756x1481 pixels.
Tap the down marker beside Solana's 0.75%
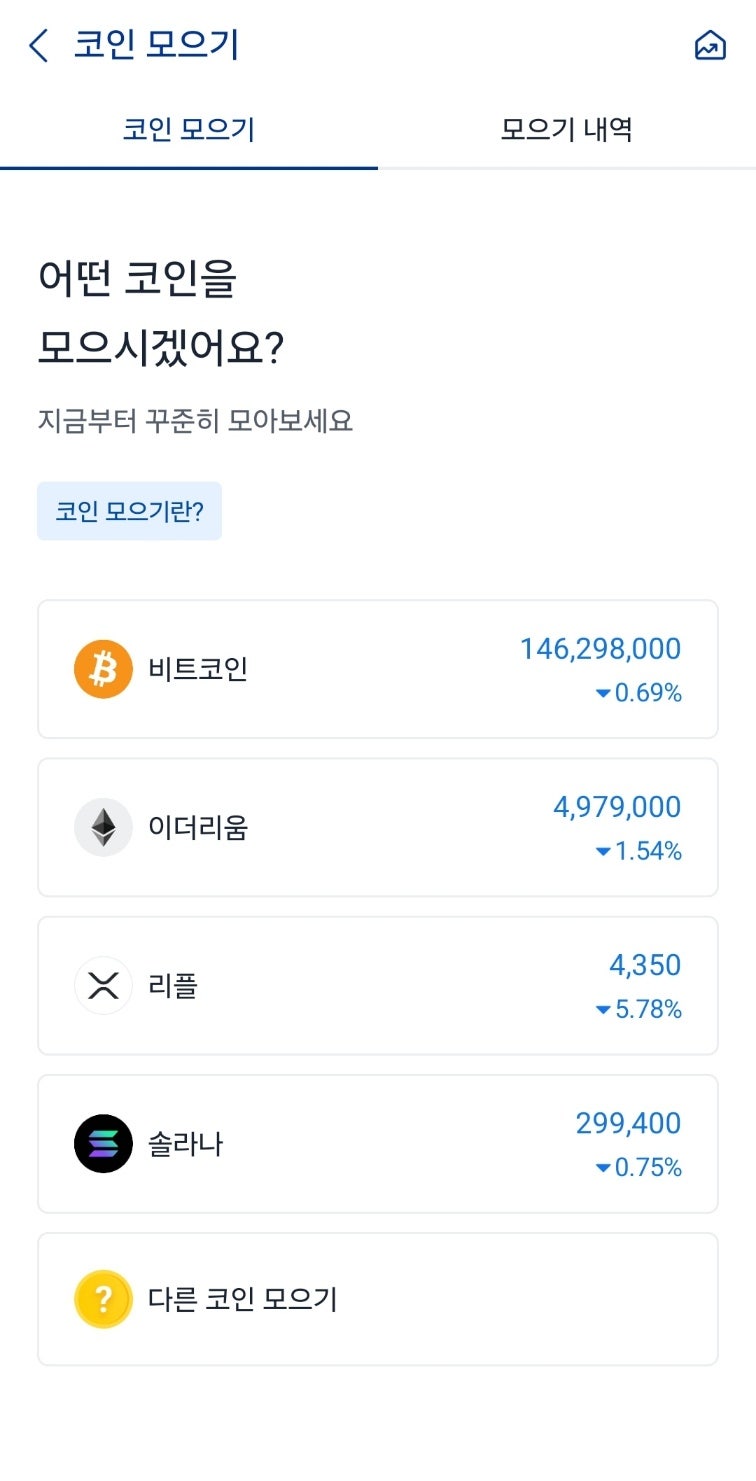coord(603,1167)
